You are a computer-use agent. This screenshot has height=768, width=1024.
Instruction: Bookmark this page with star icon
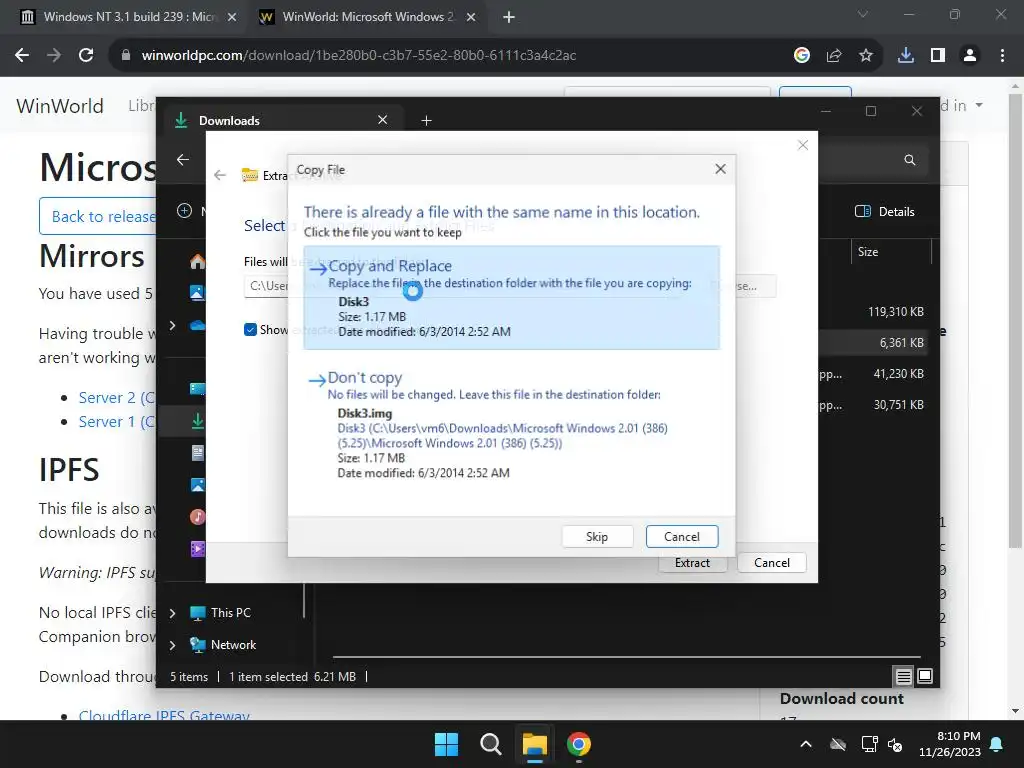866,56
